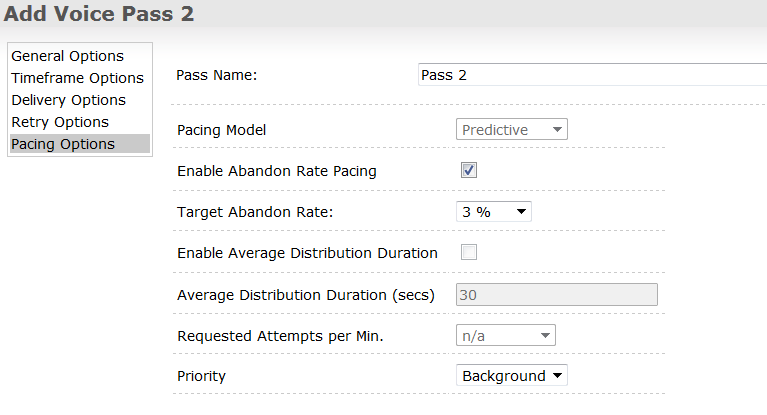Open Requested Attempts per Min. dropdown

point(505,336)
